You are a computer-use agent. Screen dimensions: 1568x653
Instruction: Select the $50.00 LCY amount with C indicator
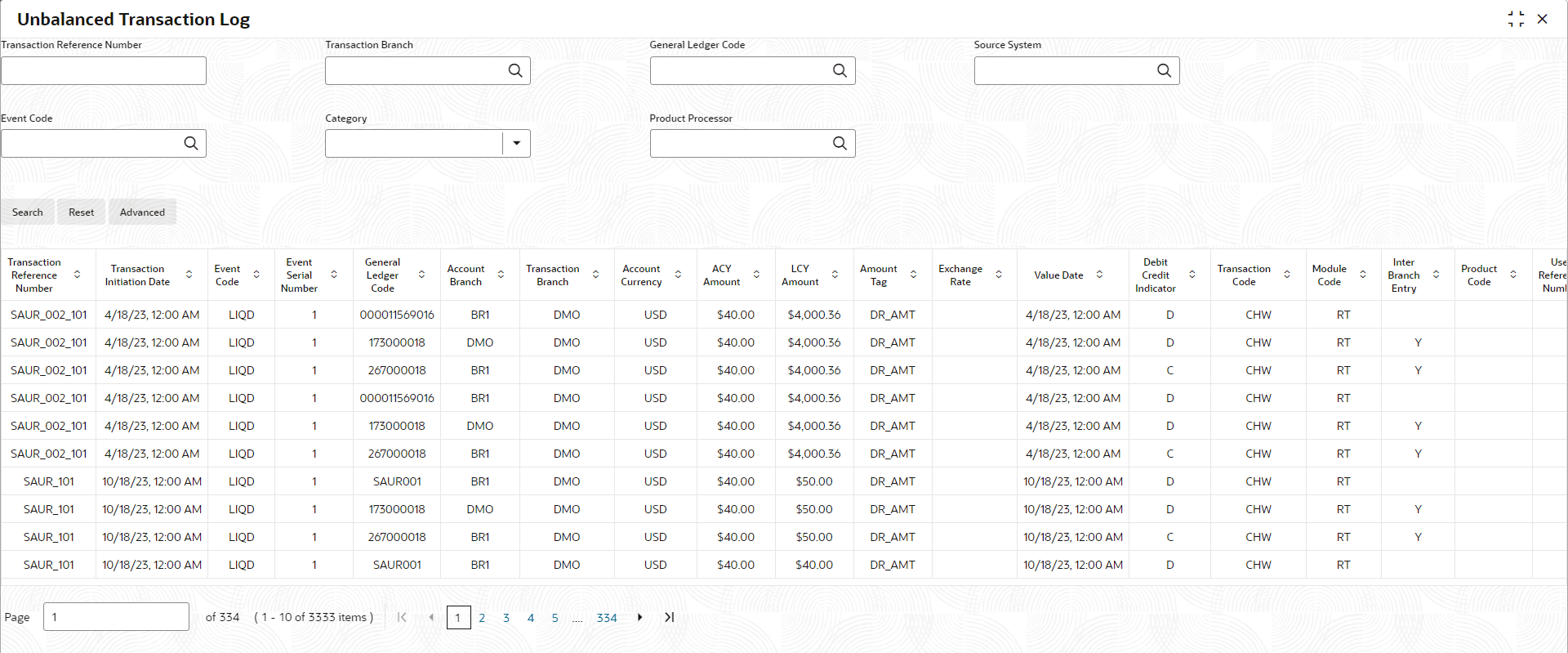[814, 537]
